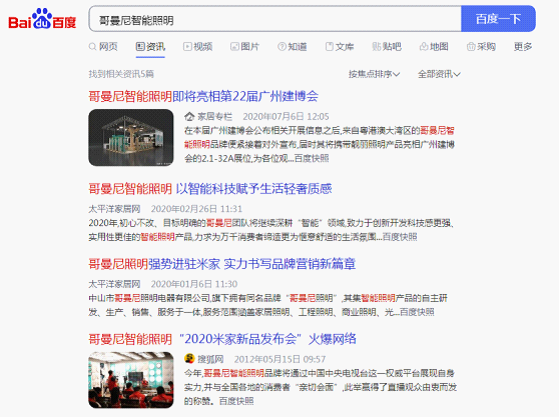This screenshot has height=417, width=559.
Task: Click the result count text 找到相关资讯5篇
Action: pos(121,74)
